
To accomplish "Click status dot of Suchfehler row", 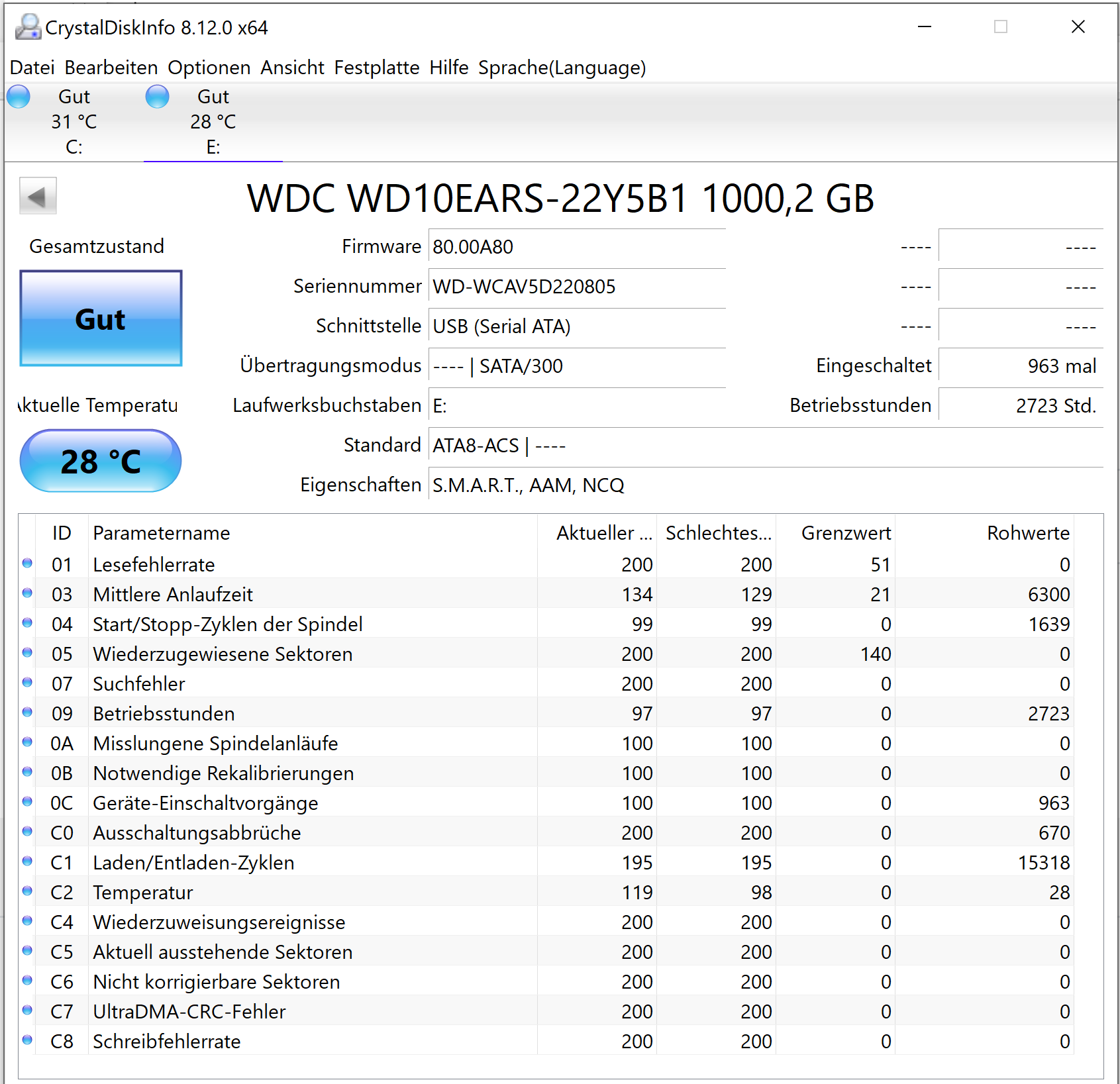I will click(27, 682).
